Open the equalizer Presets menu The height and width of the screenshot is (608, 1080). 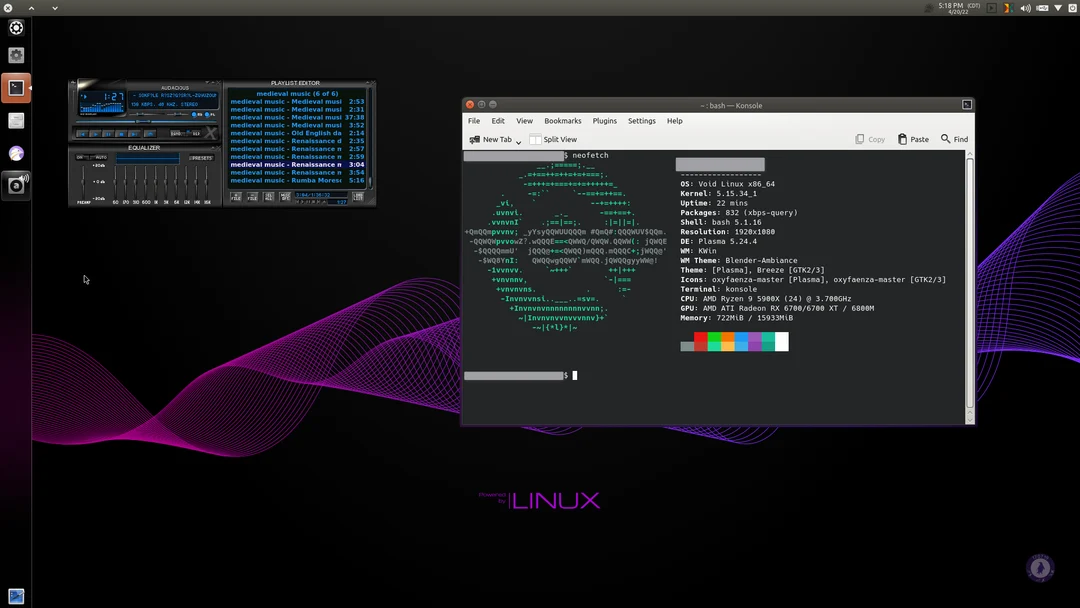(202, 158)
